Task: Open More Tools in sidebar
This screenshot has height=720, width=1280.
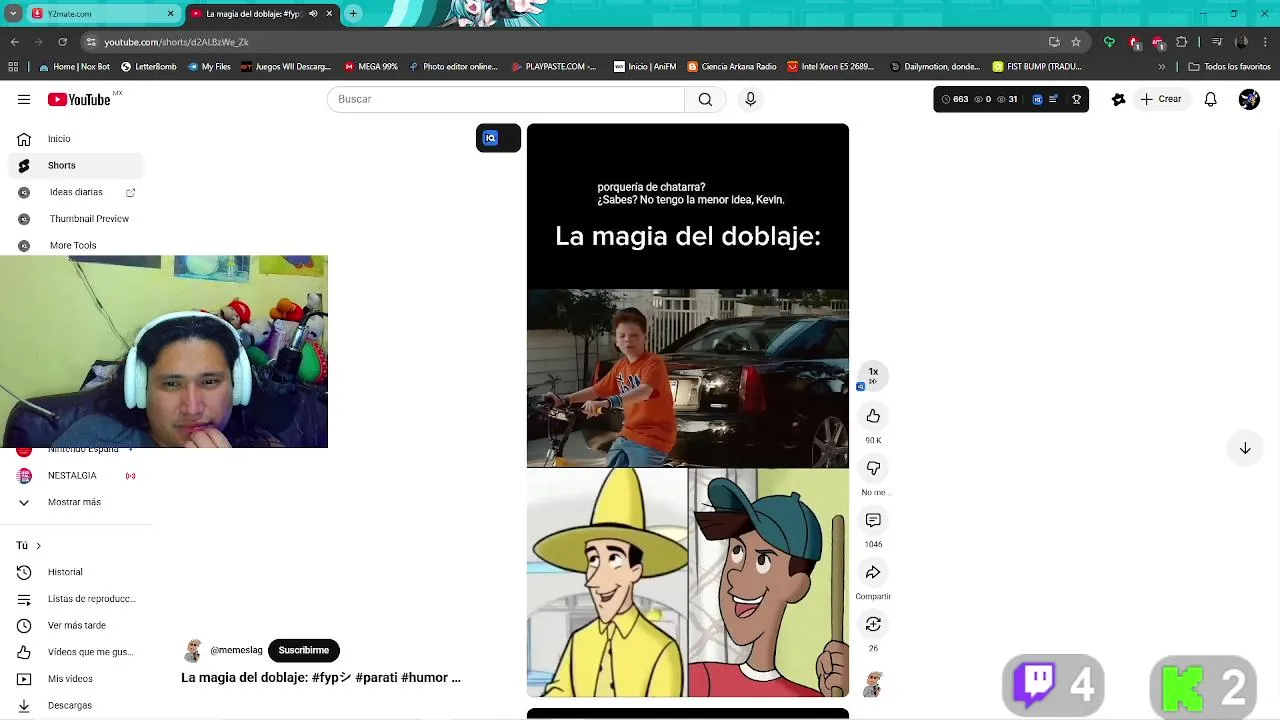Action: click(76, 245)
